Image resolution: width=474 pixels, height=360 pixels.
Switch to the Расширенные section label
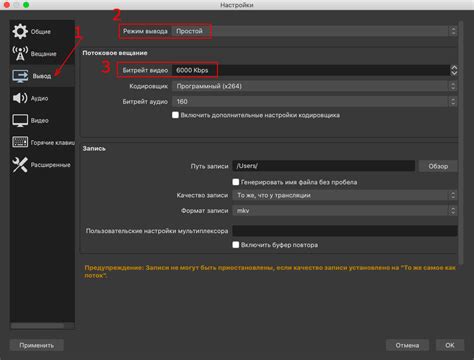click(x=51, y=165)
